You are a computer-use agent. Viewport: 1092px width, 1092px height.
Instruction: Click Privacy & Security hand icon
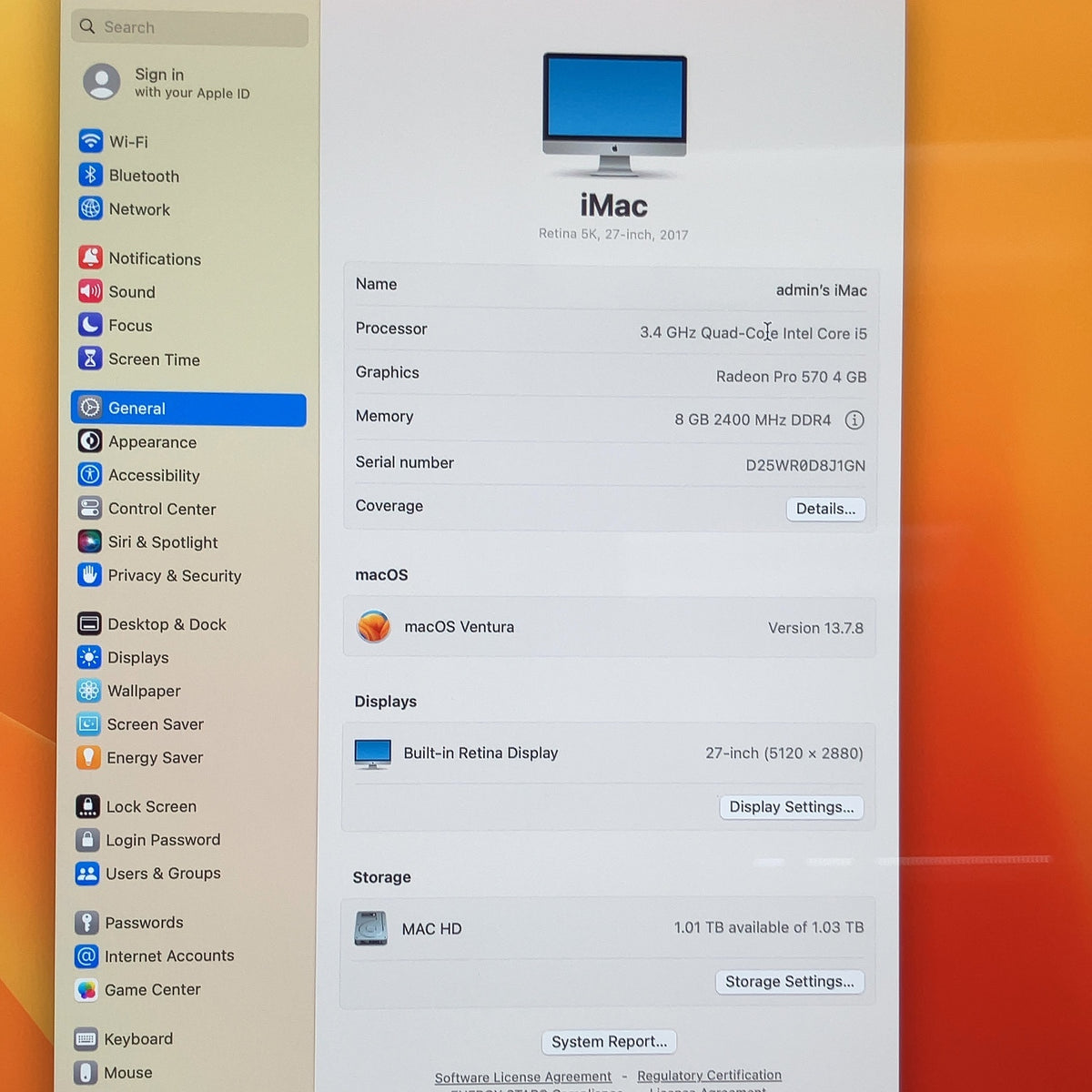click(89, 575)
